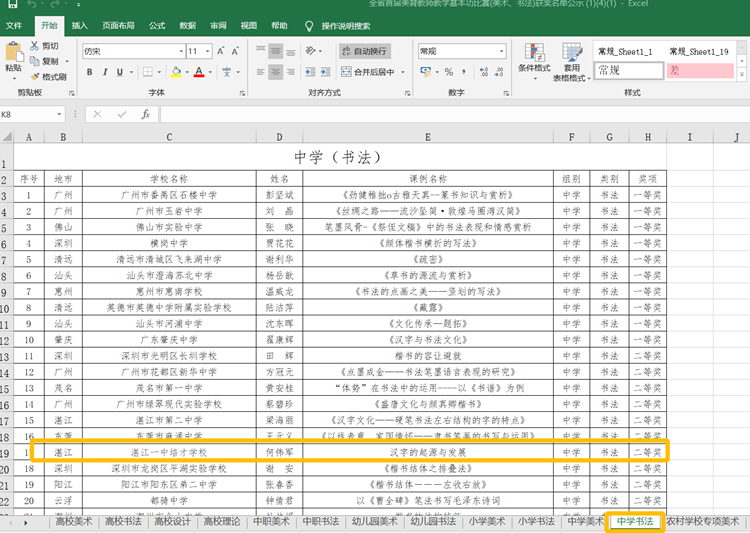The height and width of the screenshot is (533, 750).
Task: Click the Name Box showing K8
Action: [28, 114]
